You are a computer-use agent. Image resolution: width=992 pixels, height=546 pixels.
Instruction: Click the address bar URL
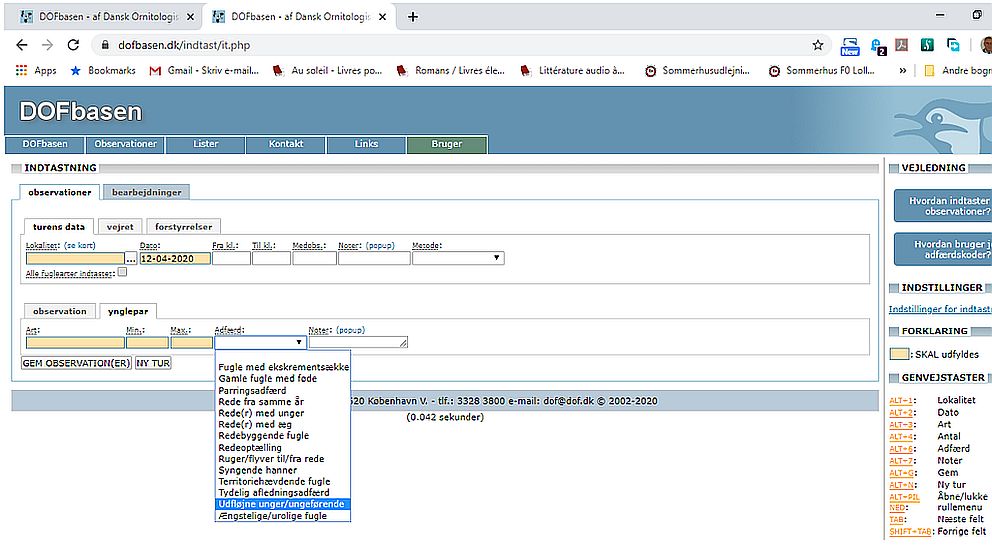(x=184, y=45)
